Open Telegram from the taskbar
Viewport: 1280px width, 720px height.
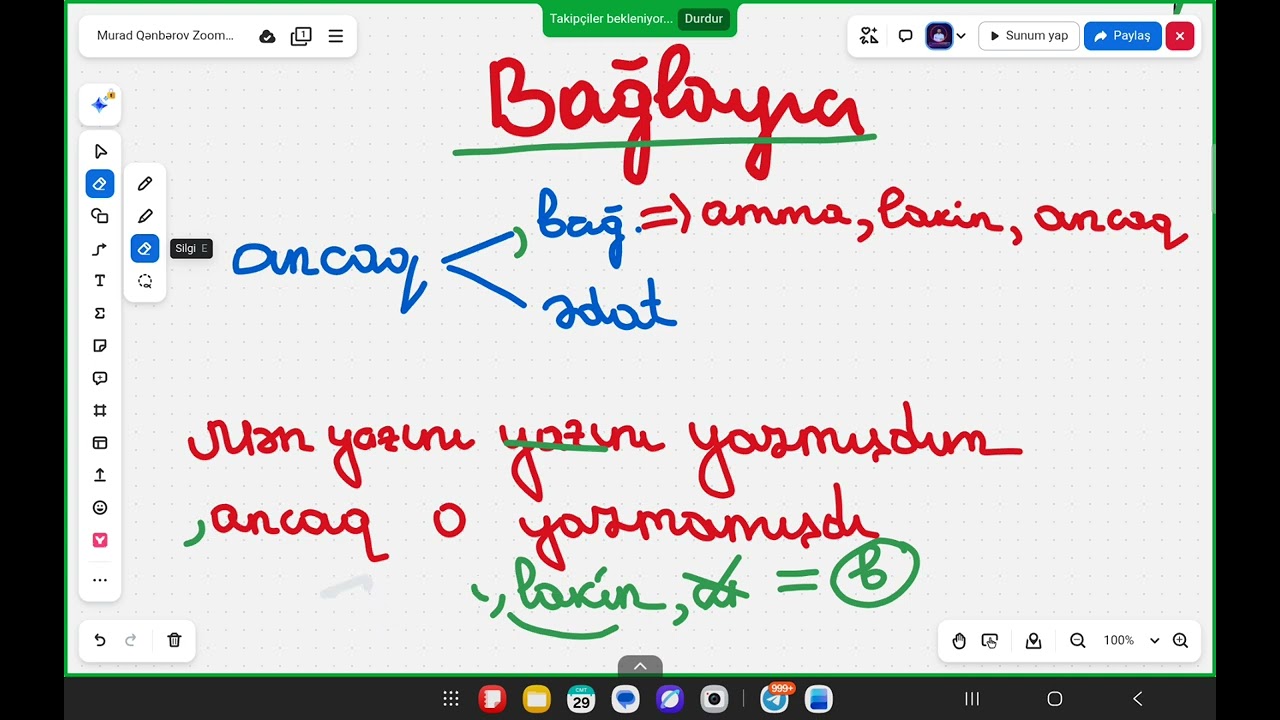775,699
